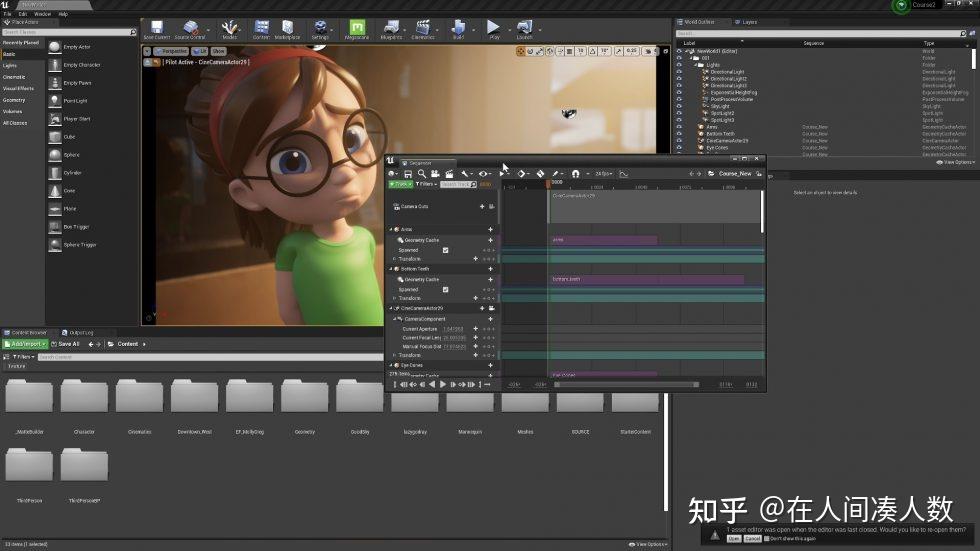Toggle visibility of the Lights folder
Viewport: 980px width, 551px height.
679,65
